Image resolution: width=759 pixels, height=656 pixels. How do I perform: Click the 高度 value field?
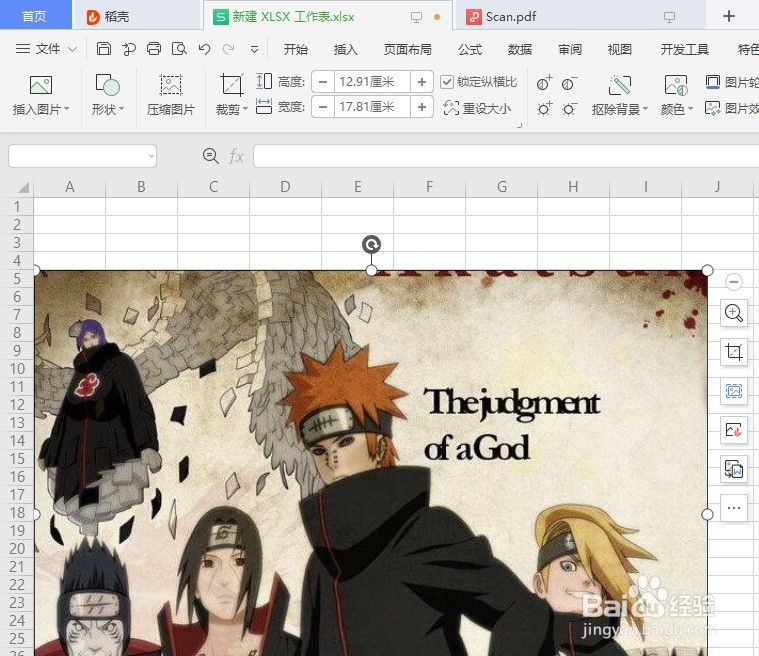(x=372, y=82)
